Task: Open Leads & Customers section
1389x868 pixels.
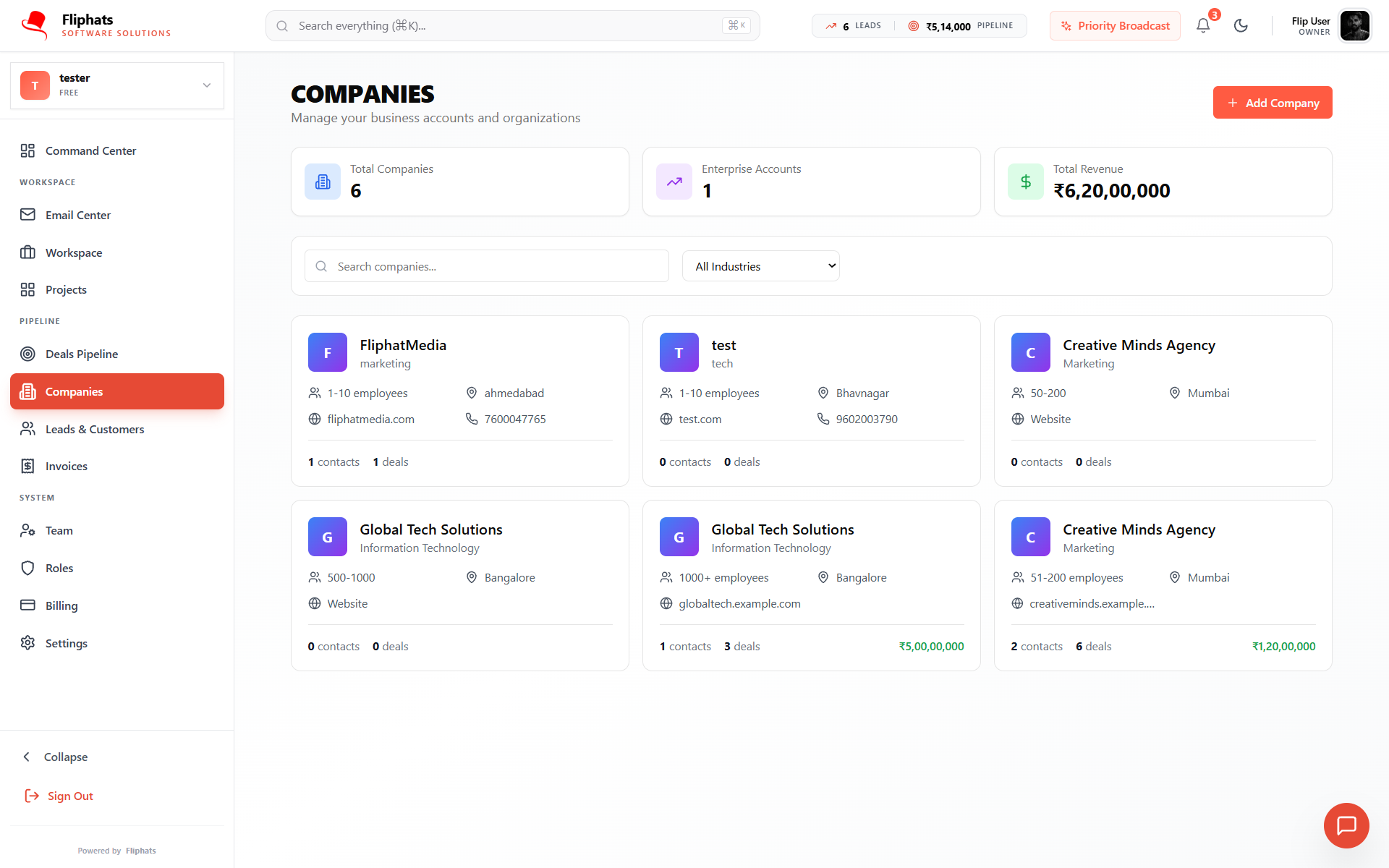Action: (x=94, y=429)
